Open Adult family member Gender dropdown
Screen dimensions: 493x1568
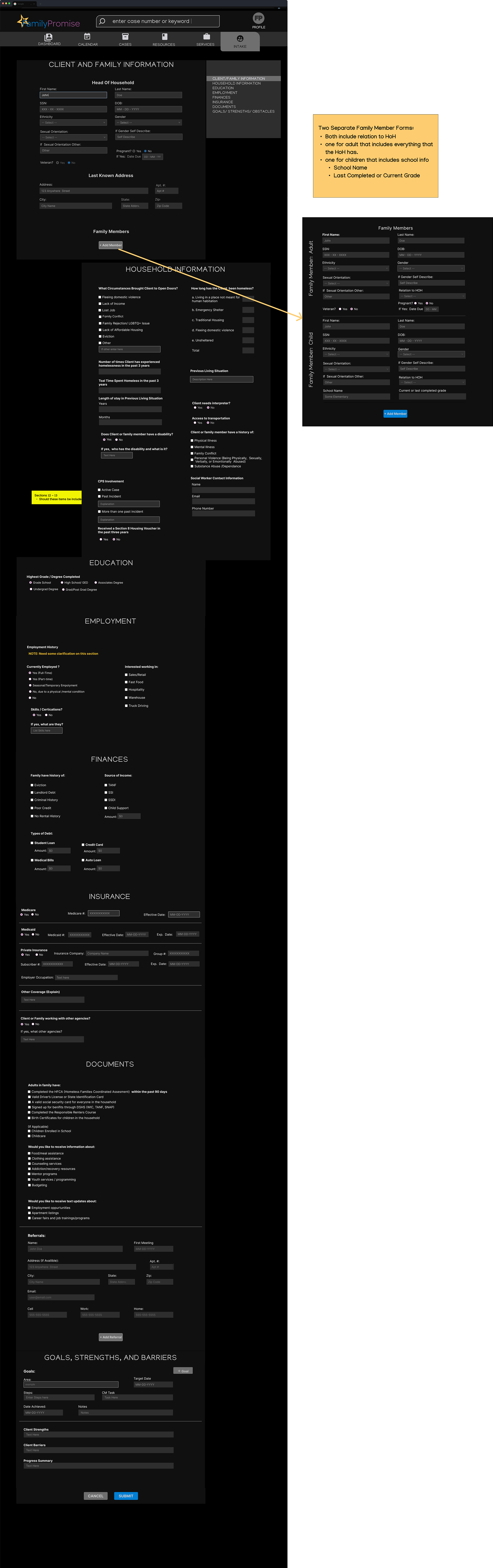431,268
